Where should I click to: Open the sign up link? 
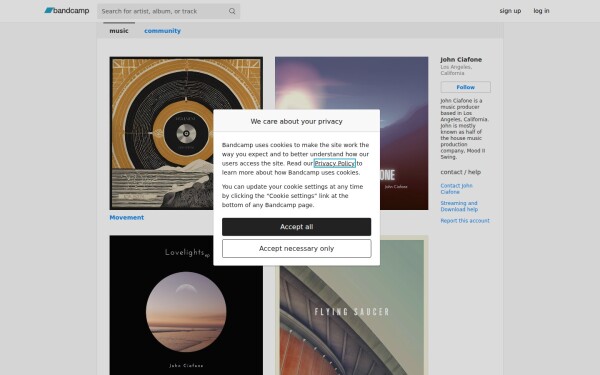coord(510,11)
